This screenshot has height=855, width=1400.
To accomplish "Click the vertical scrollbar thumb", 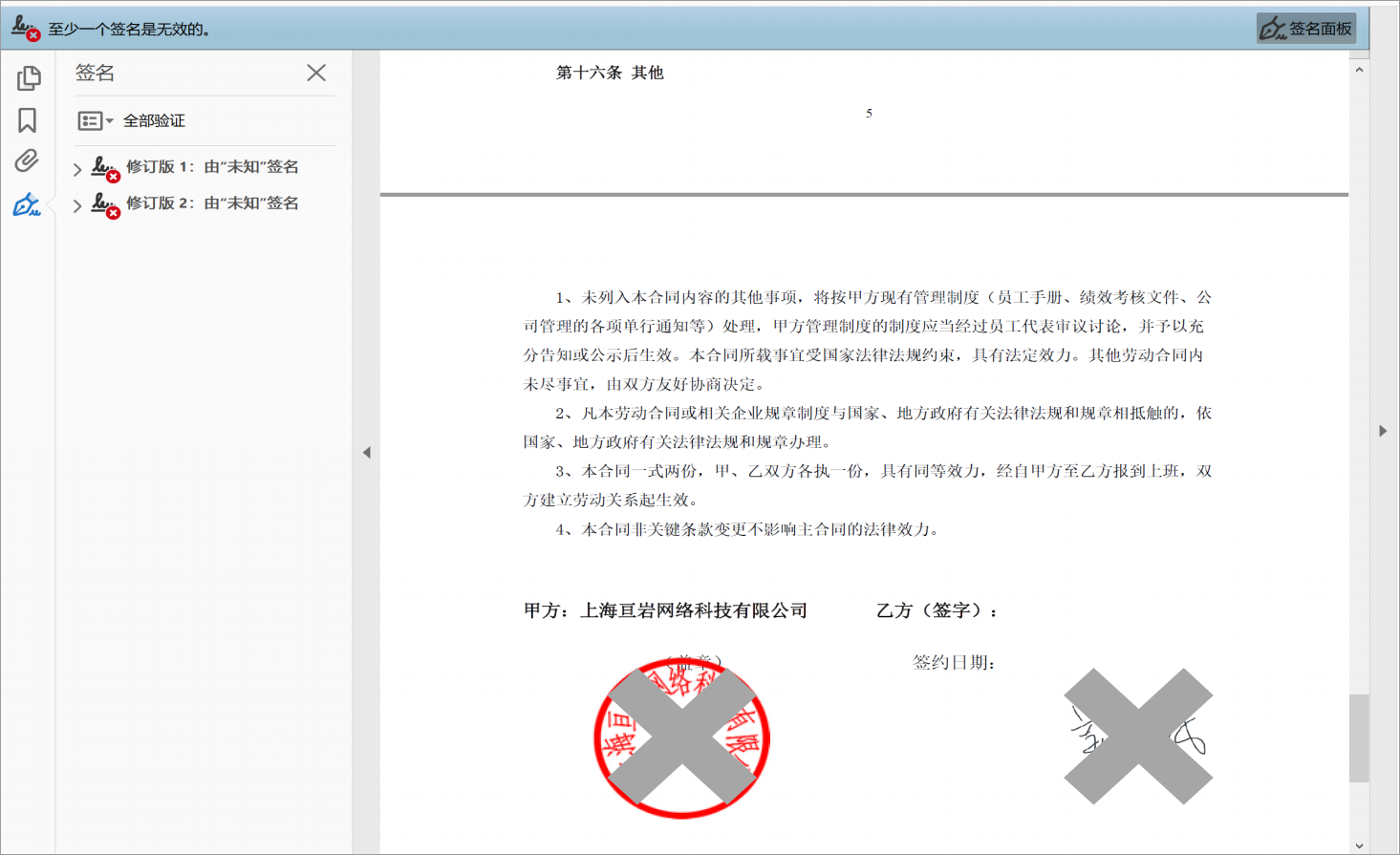I will click(1359, 738).
